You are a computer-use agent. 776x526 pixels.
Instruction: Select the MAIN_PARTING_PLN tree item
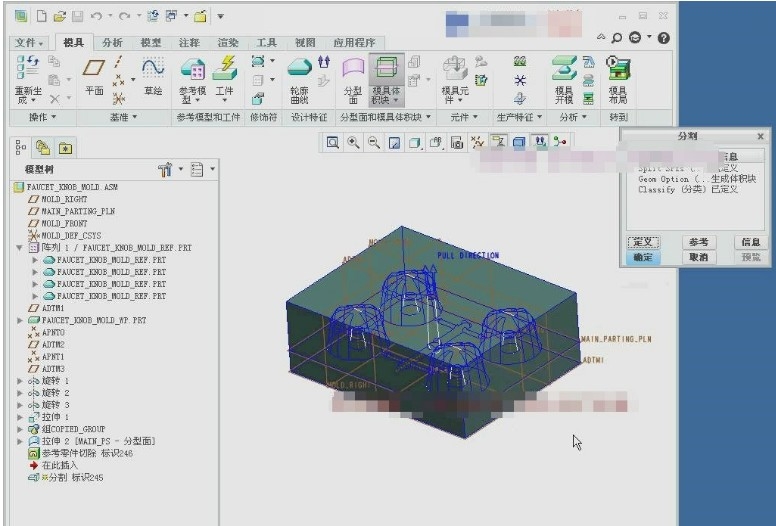[x=78, y=211]
